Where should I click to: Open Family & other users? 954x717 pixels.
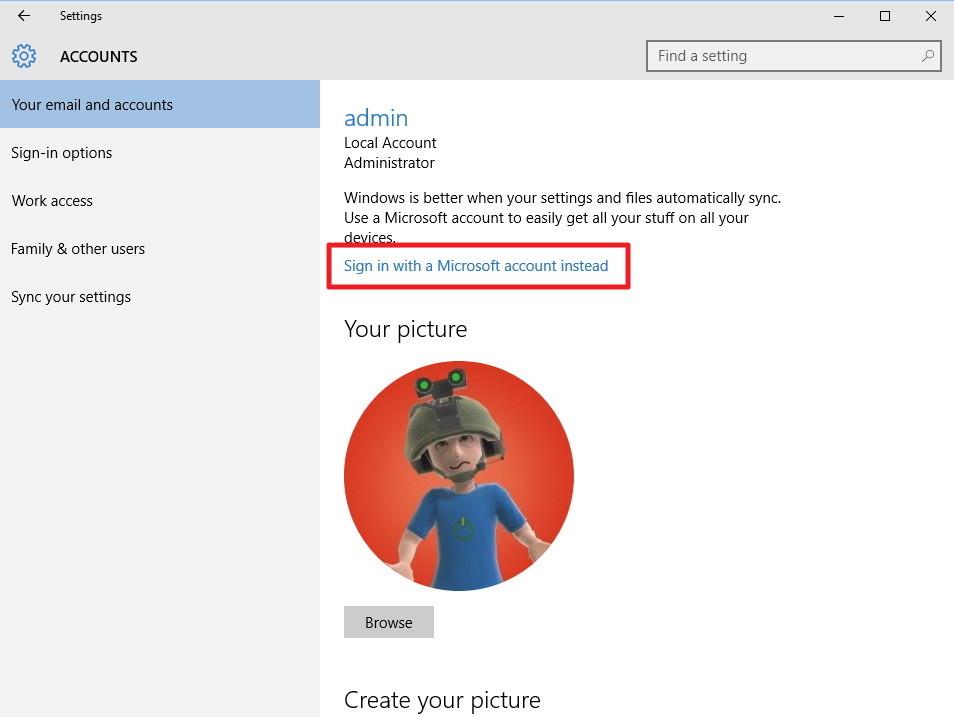point(78,249)
